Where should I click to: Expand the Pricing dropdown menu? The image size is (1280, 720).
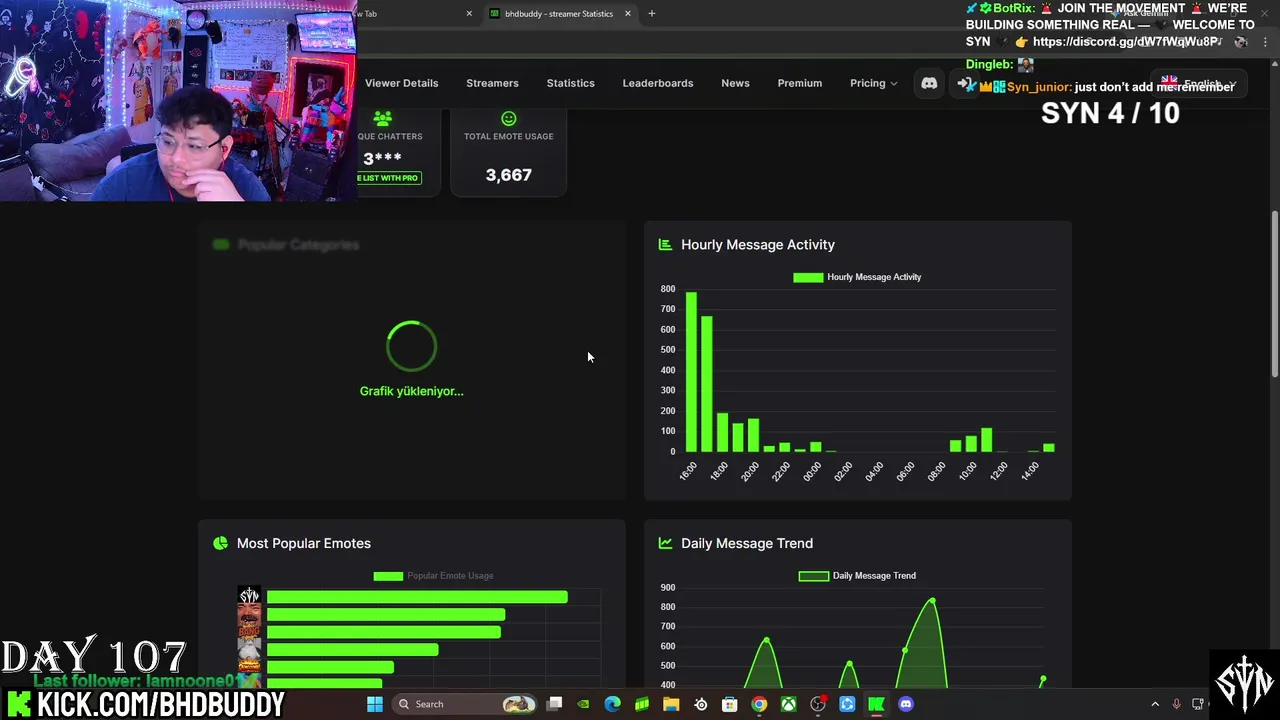point(873,83)
